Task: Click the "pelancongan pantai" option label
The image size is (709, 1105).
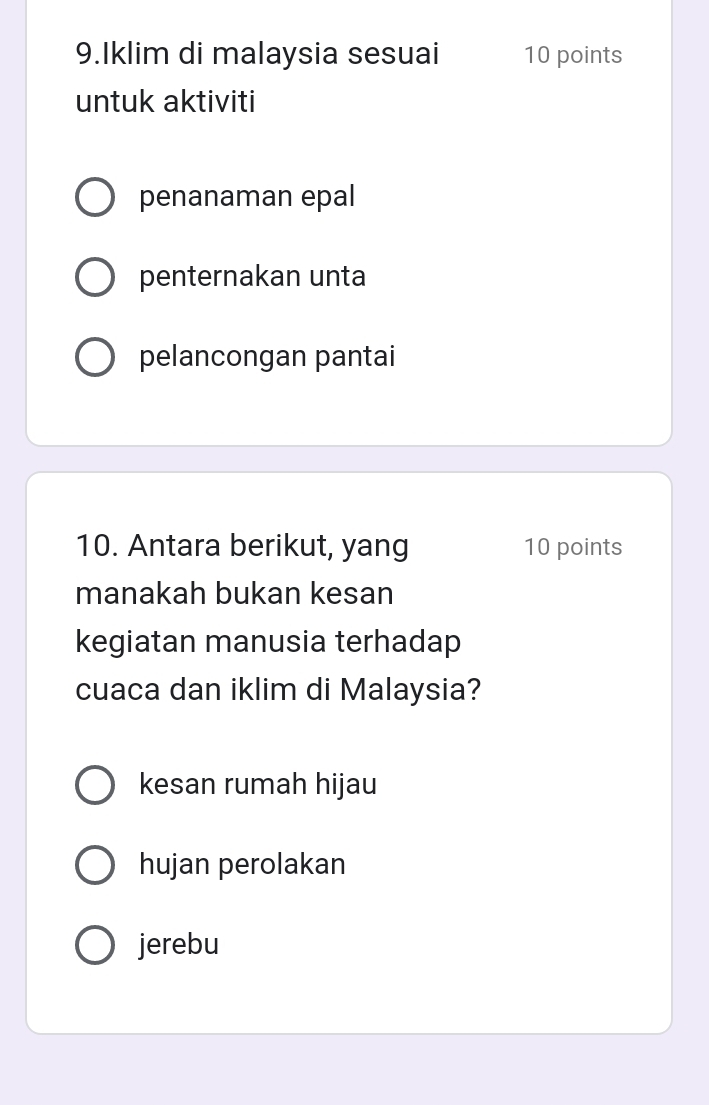Action: [267, 357]
